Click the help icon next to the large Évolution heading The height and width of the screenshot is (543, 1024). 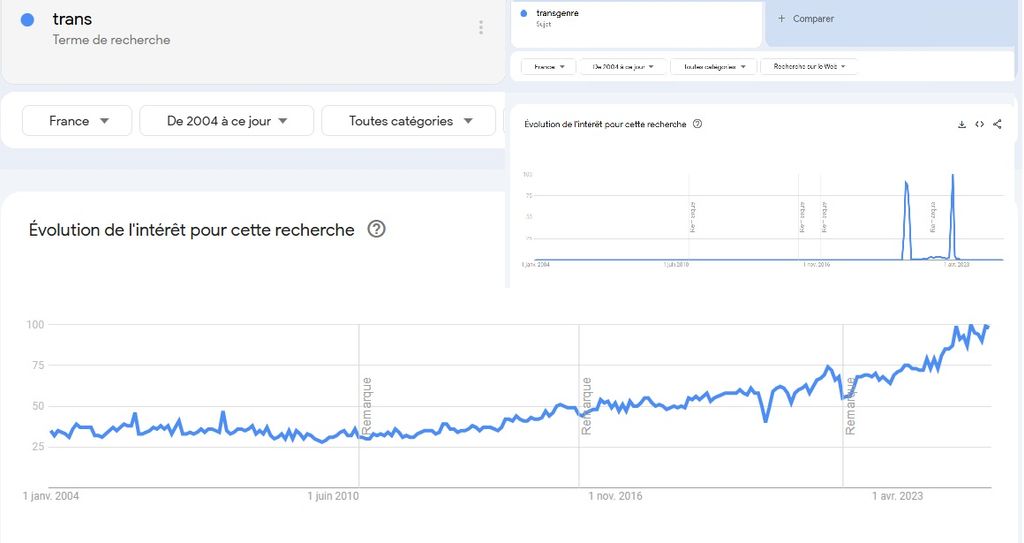pyautogui.click(x=376, y=229)
